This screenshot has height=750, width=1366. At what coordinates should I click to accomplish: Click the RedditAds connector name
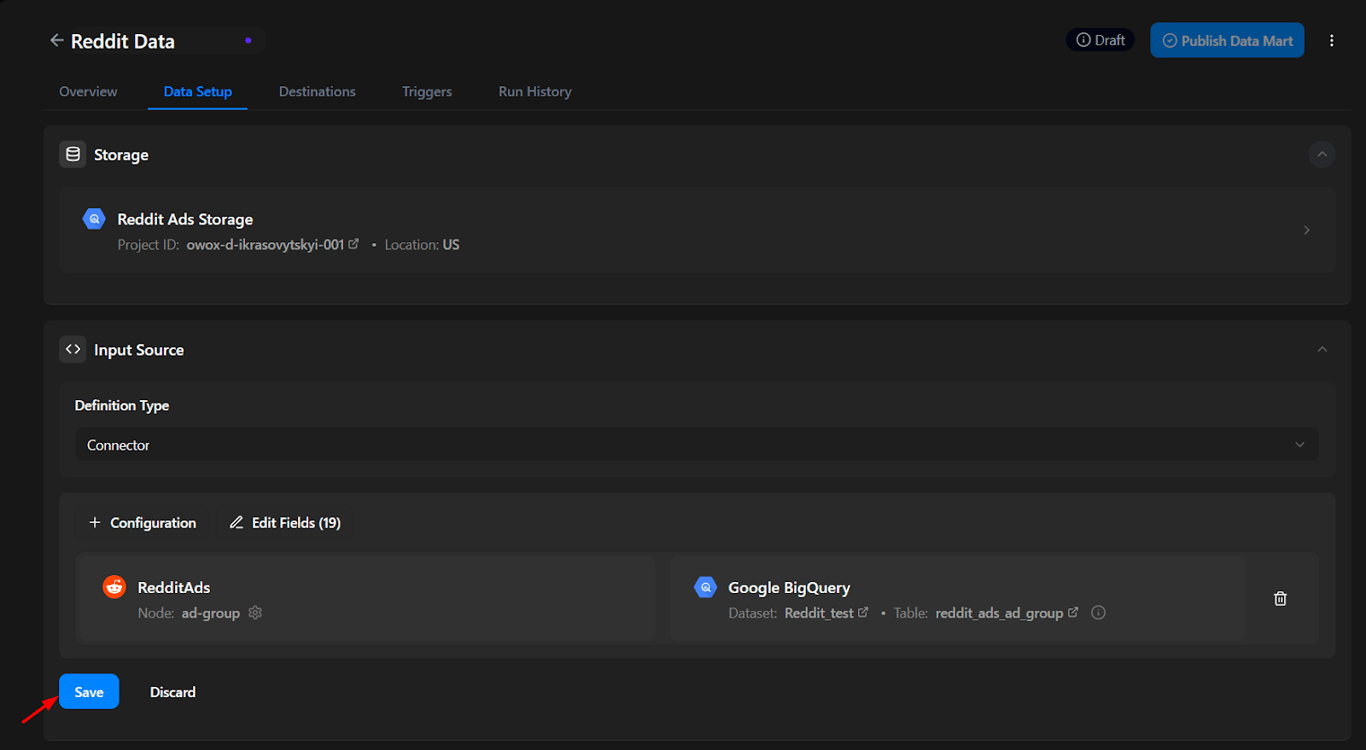tap(174, 588)
